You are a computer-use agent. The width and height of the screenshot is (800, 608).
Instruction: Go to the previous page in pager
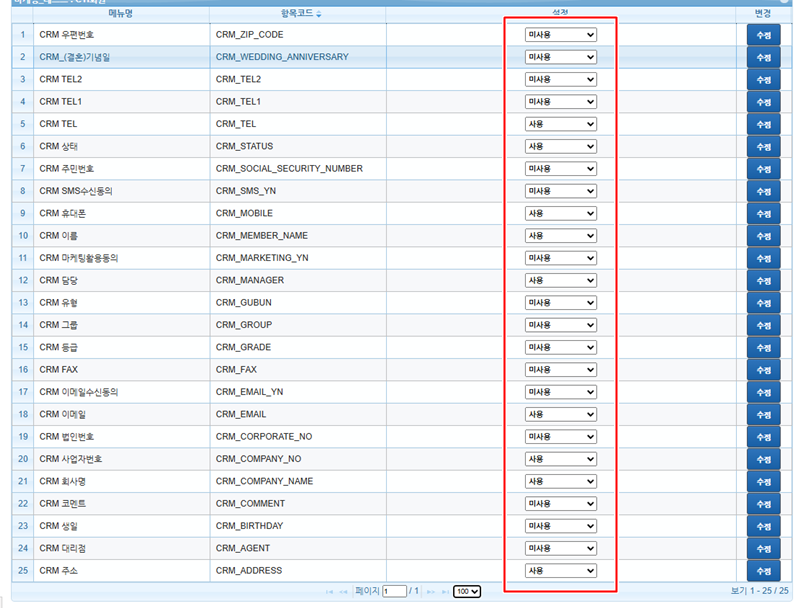pos(345,592)
